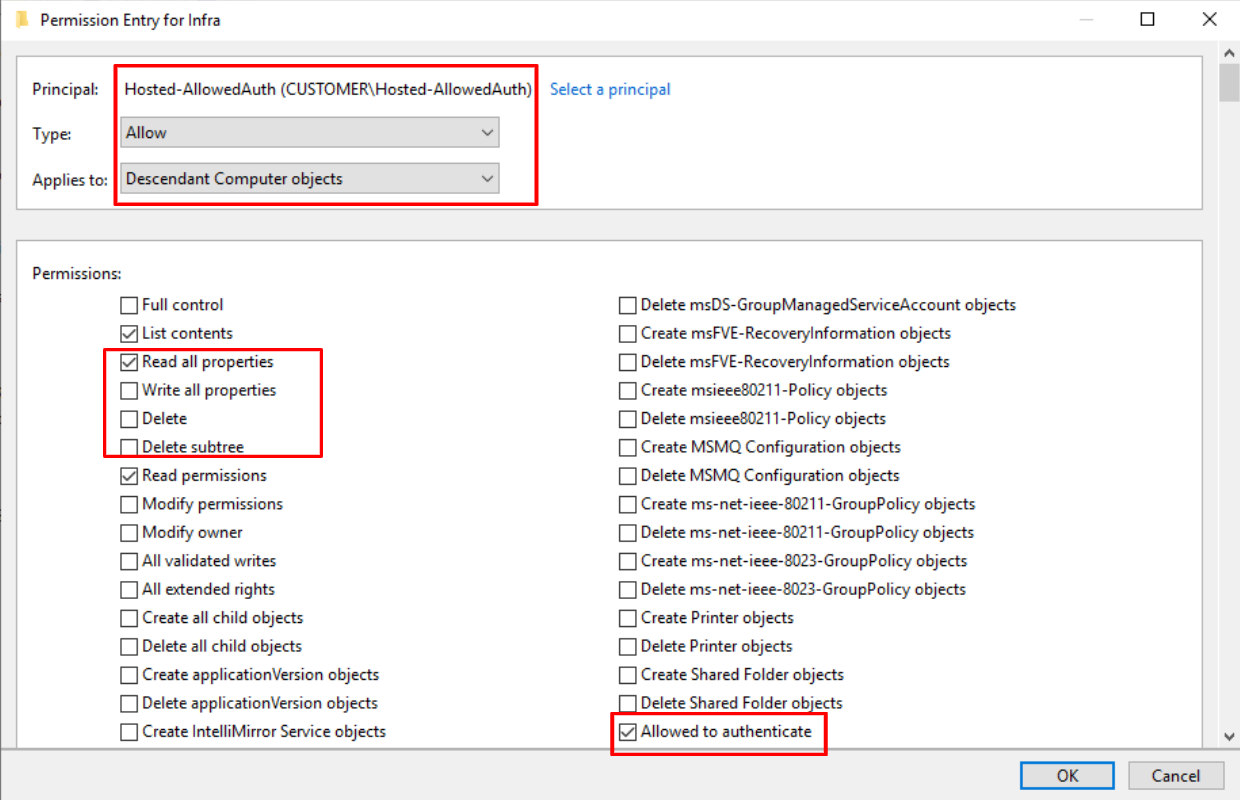
Task: Click the Cancel button
Action: click(x=1176, y=776)
